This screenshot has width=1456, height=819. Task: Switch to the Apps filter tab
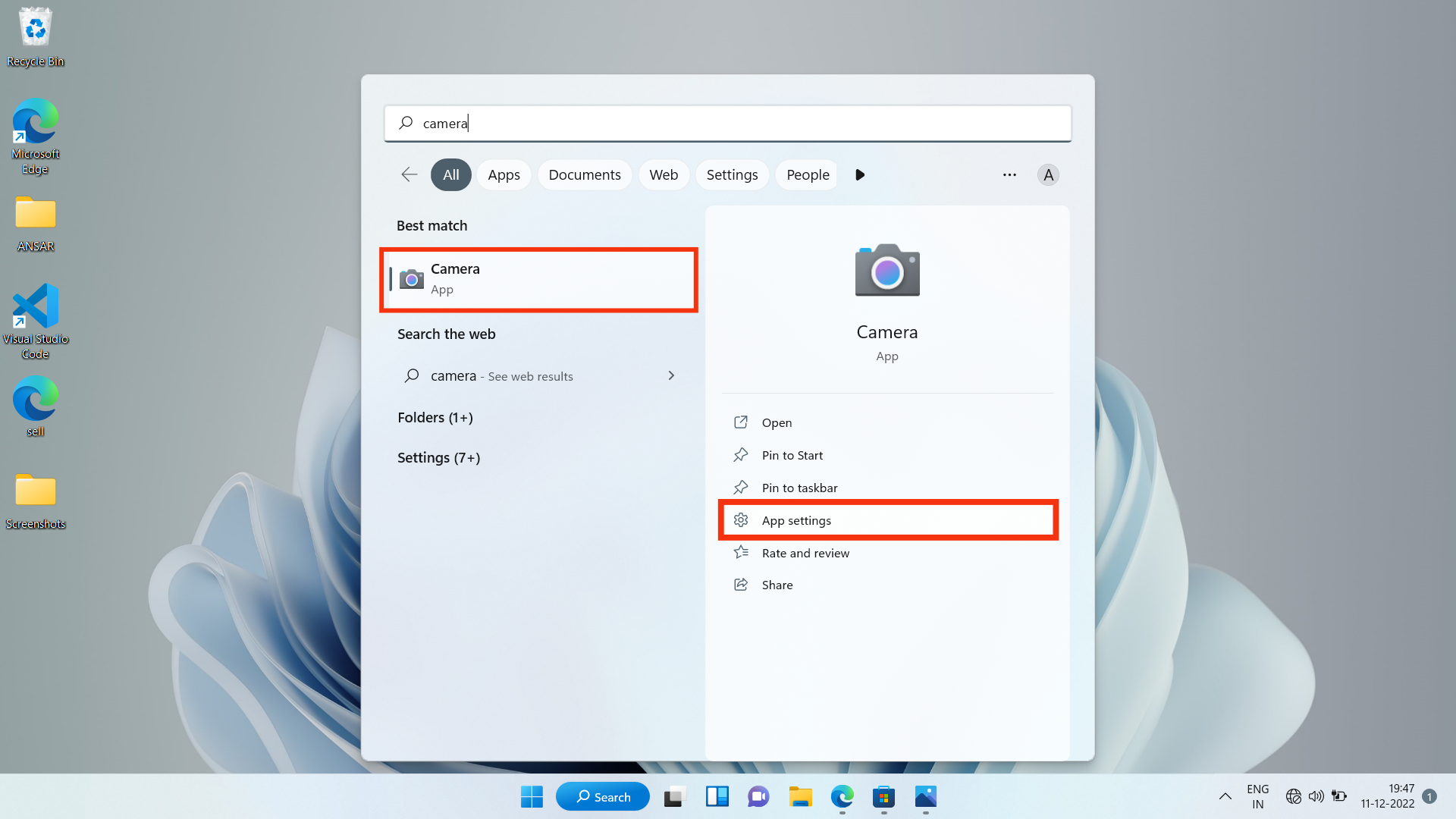click(x=504, y=174)
